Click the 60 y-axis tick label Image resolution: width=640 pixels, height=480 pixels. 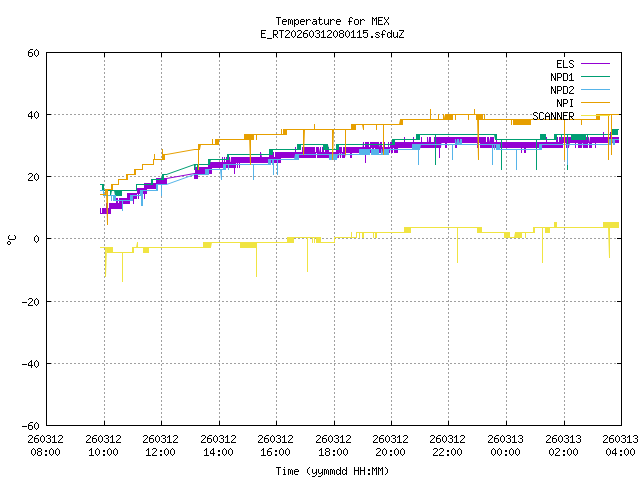pos(33,53)
